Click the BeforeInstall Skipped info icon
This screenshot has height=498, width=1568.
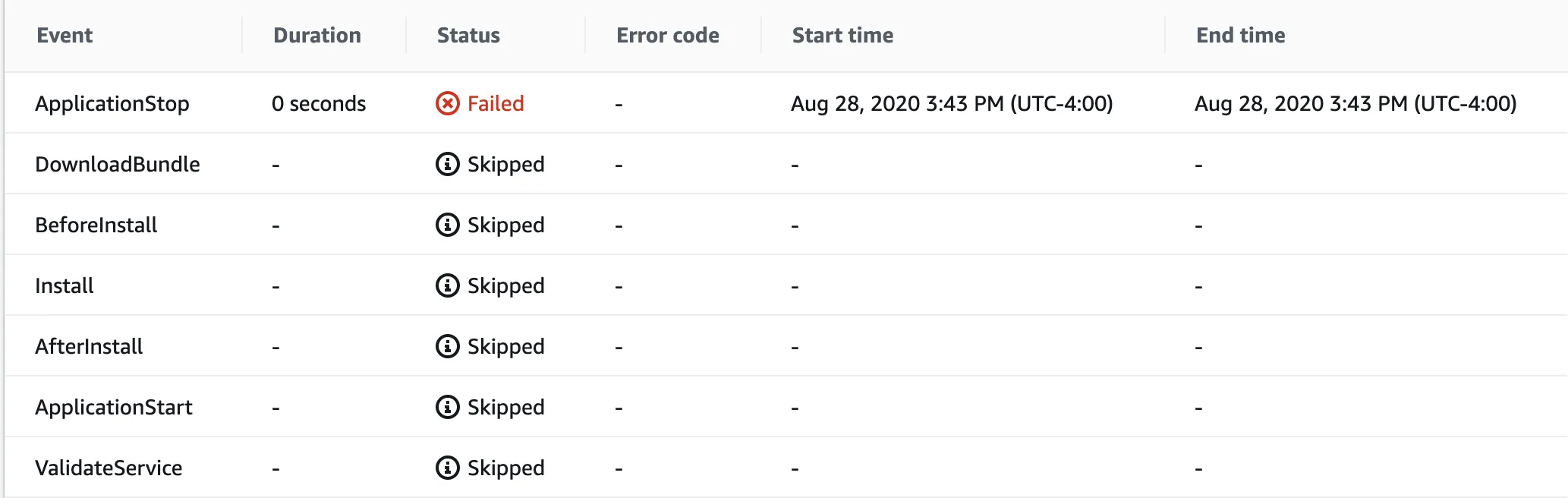pyautogui.click(x=447, y=225)
